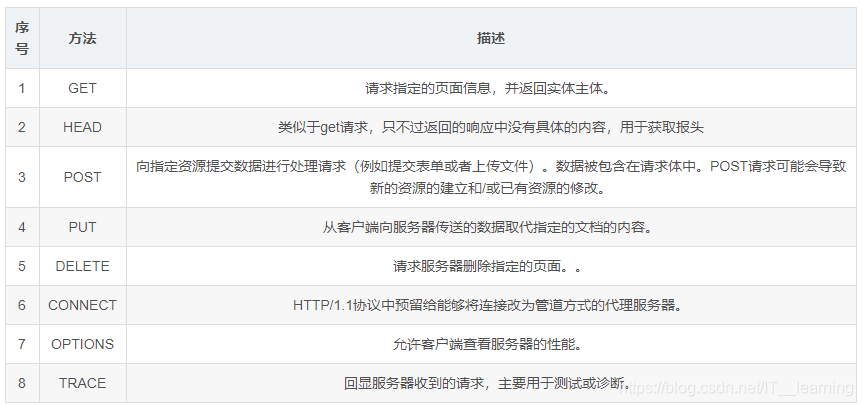Viewport: 862px width, 406px height.
Task: Click row number 3 cell
Action: click(x=22, y=177)
